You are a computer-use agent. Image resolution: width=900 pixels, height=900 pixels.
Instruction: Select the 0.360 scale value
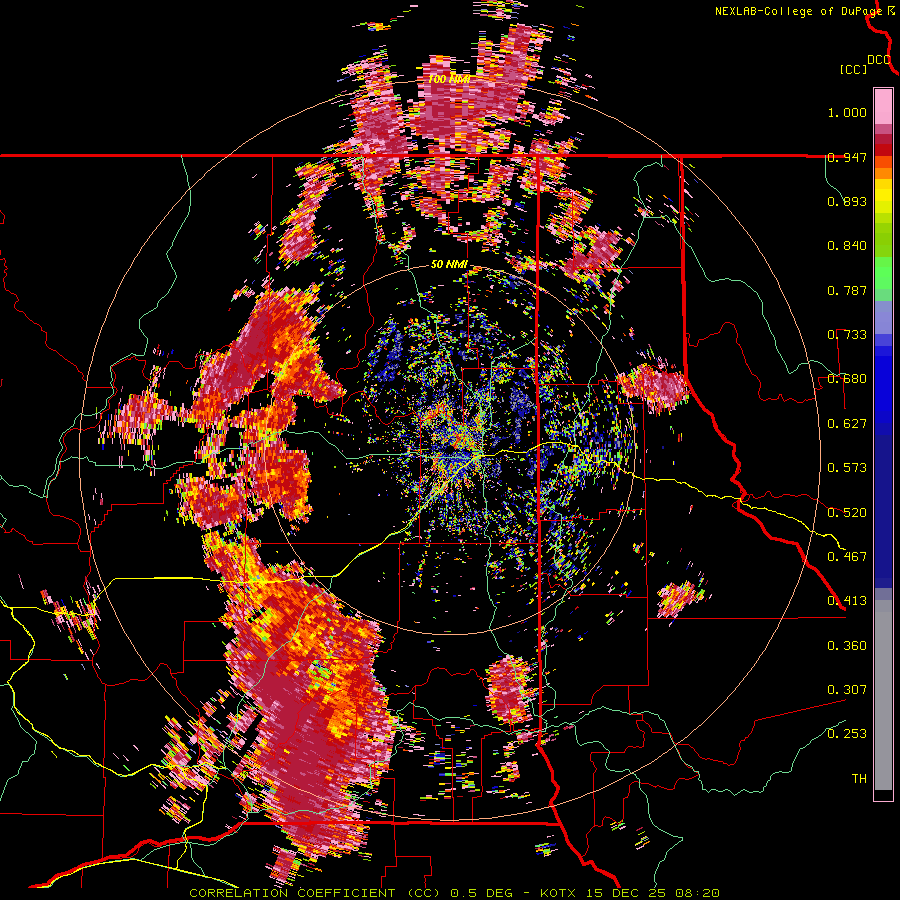[847, 646]
